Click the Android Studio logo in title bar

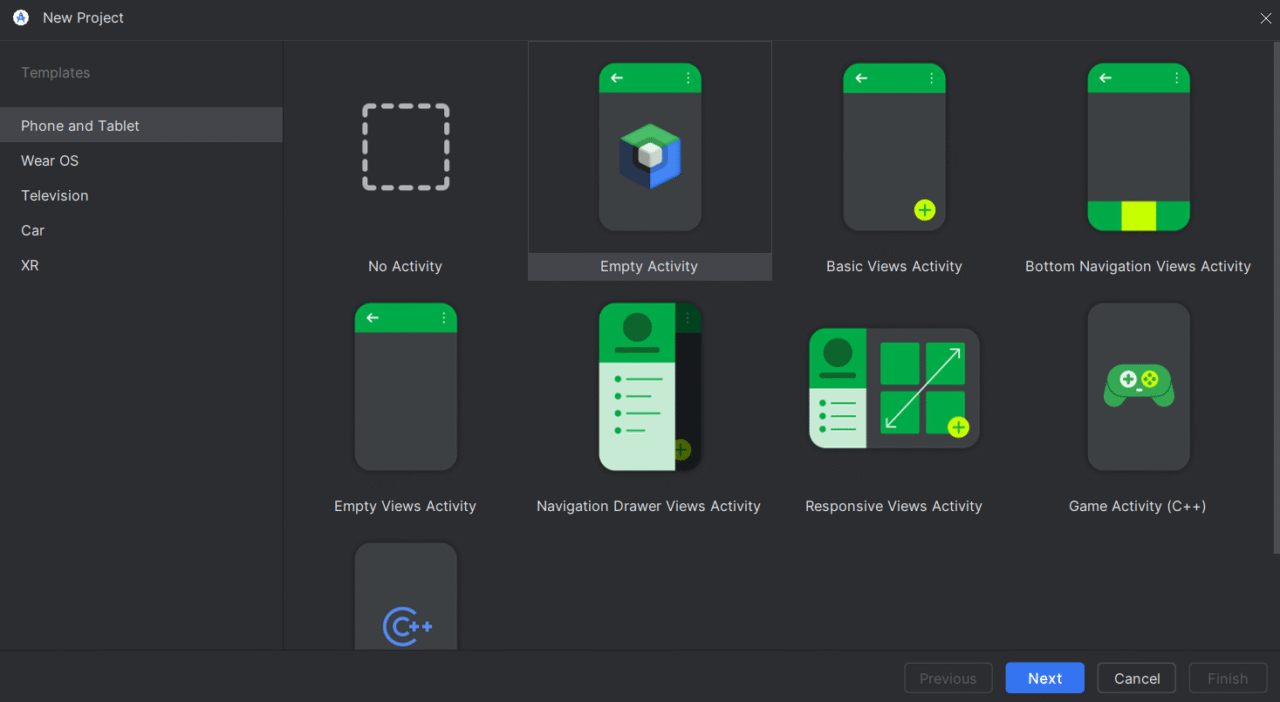(21, 18)
